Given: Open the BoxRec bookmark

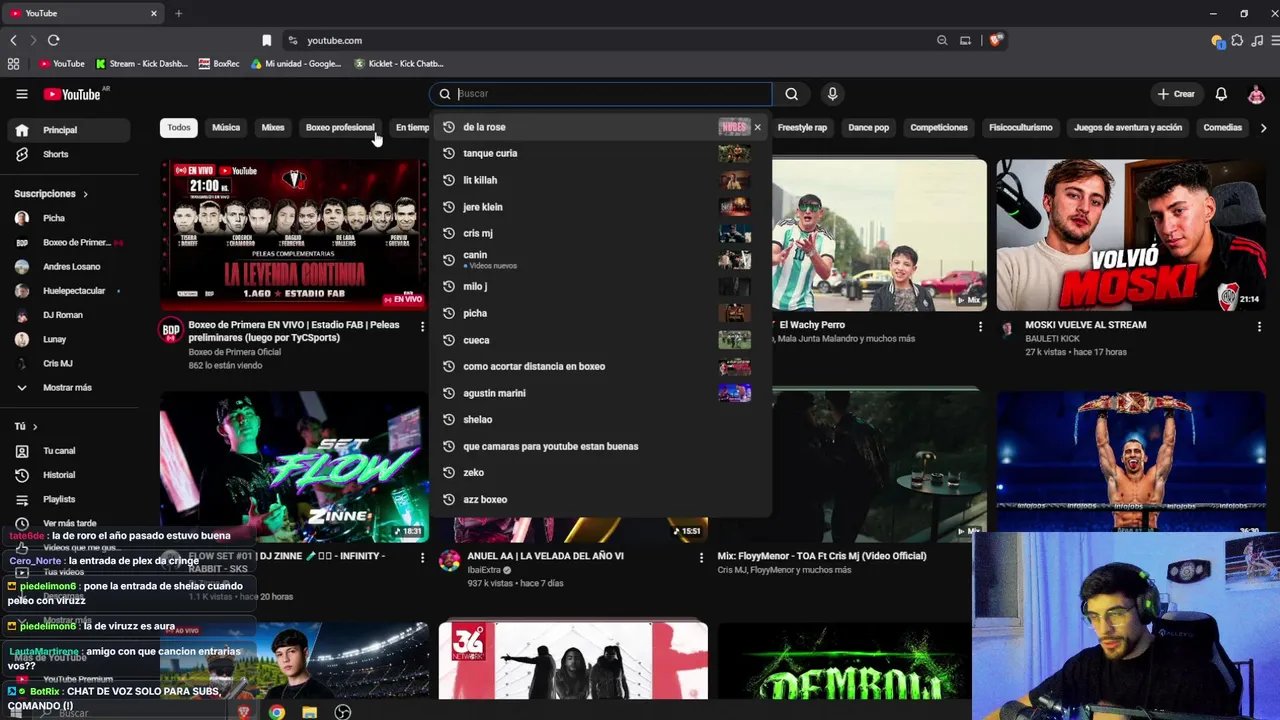Looking at the screenshot, I should (x=219, y=63).
